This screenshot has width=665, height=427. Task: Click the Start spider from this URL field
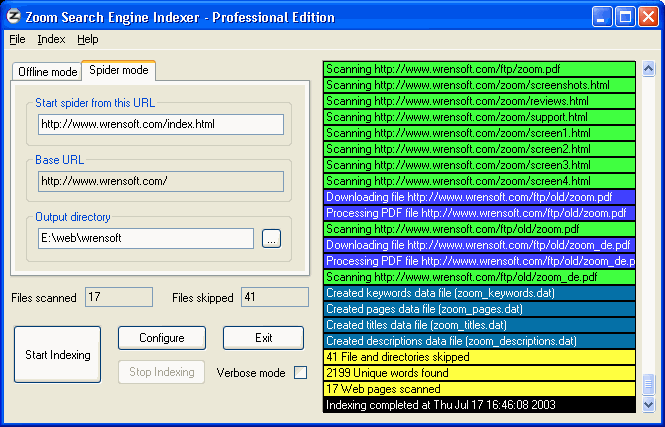161,124
